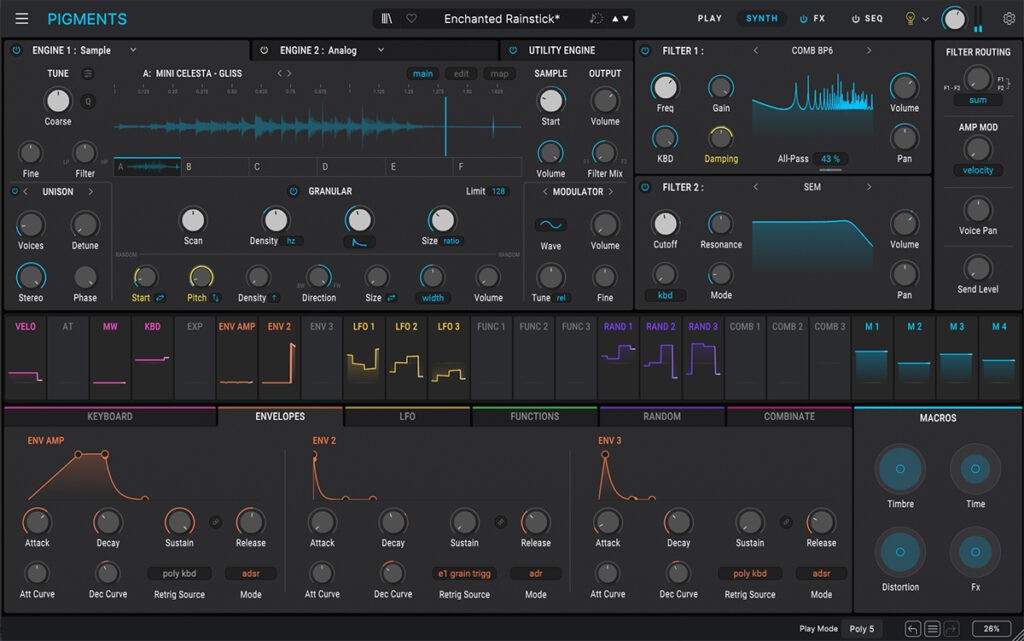This screenshot has width=1024, height=641.
Task: Toggle Engine 1 power button
Action: (x=17, y=50)
